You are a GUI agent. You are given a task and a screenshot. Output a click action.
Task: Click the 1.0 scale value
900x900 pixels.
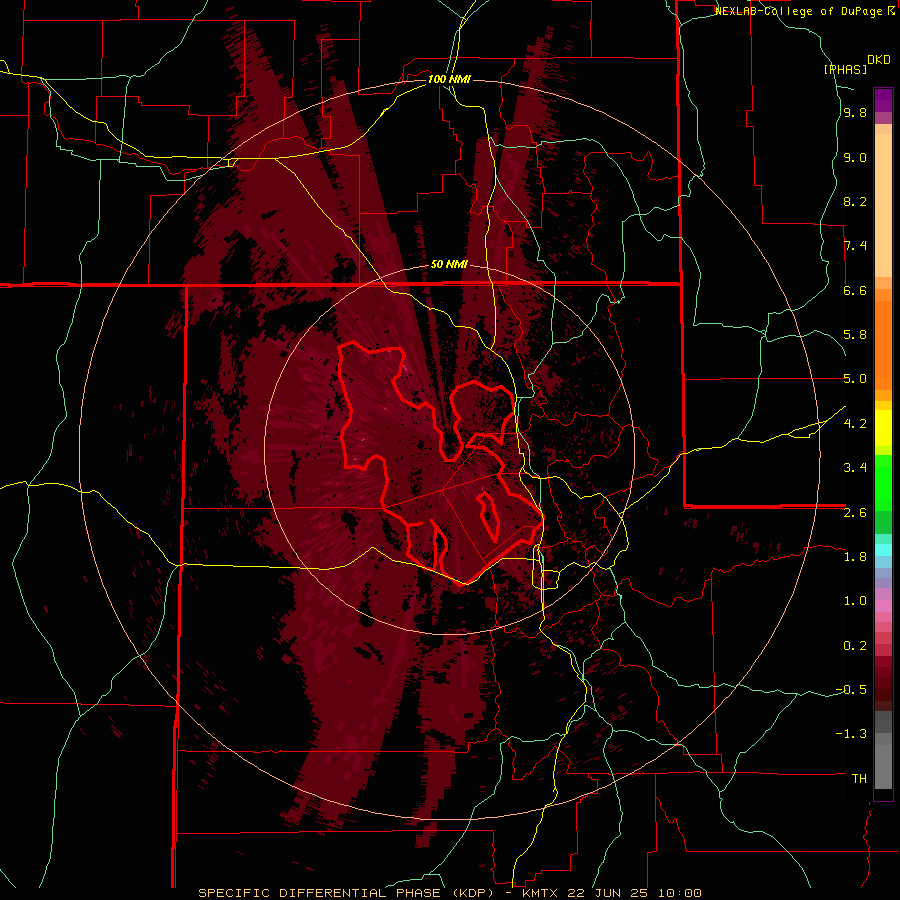point(855,601)
